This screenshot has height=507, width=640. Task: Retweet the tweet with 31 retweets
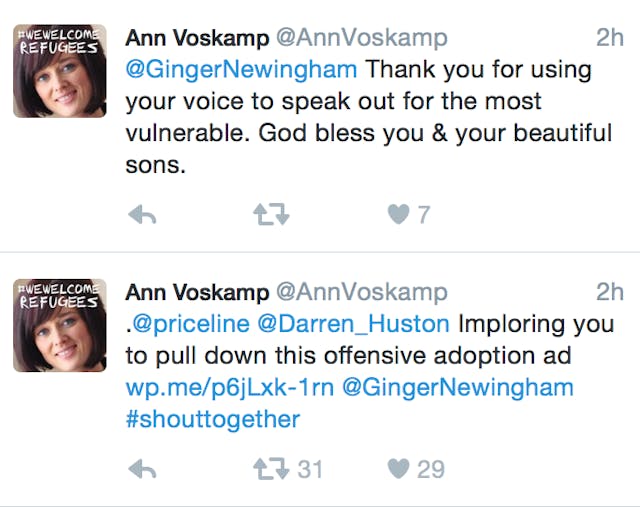pyautogui.click(x=266, y=468)
